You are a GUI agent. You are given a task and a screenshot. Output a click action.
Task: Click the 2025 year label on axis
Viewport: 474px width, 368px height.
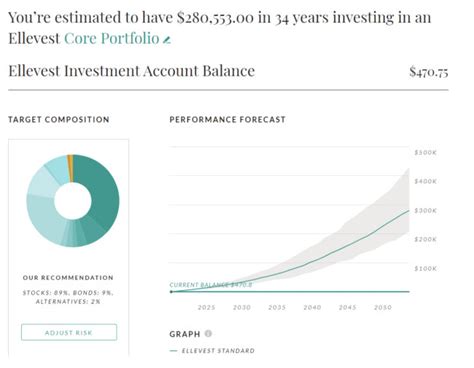(x=206, y=307)
